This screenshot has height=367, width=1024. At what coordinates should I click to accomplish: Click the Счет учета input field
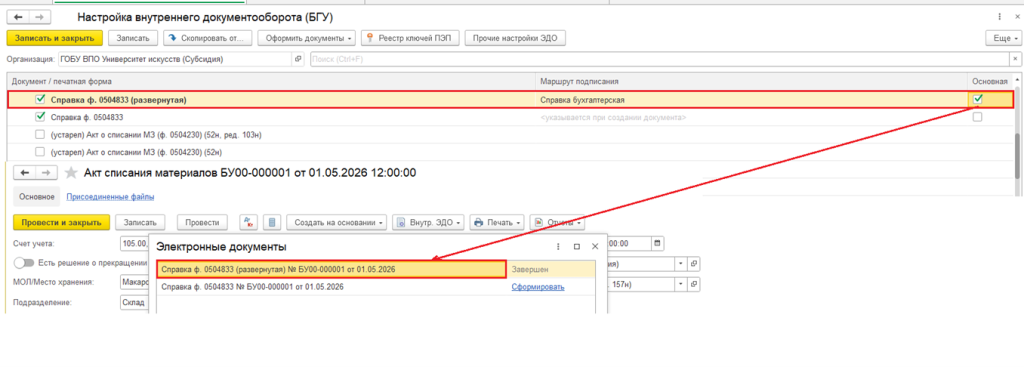134,243
